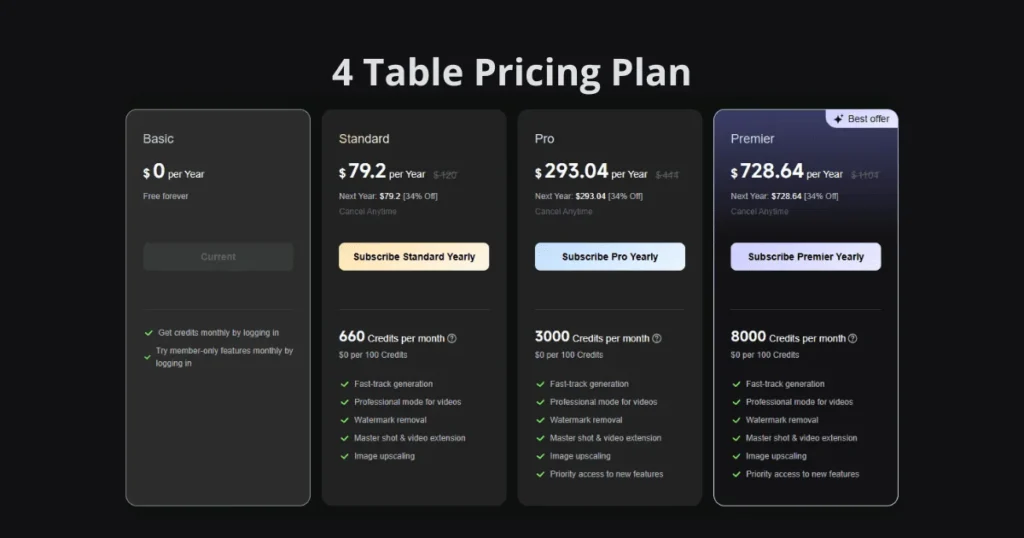Image resolution: width=1024 pixels, height=538 pixels.
Task: Click the disabled Current button on Basic
Action: pos(218,257)
